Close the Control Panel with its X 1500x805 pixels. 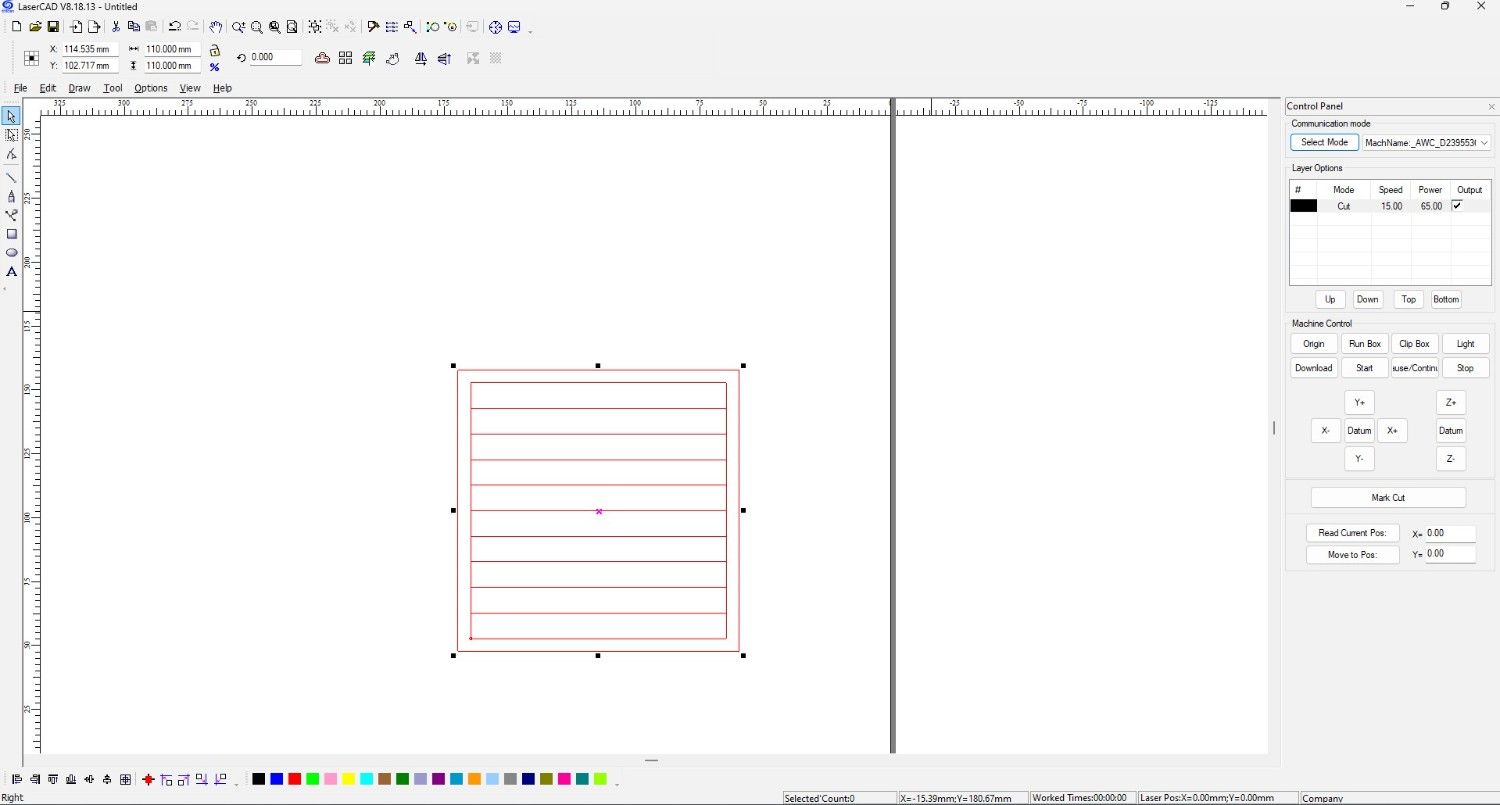click(1492, 106)
